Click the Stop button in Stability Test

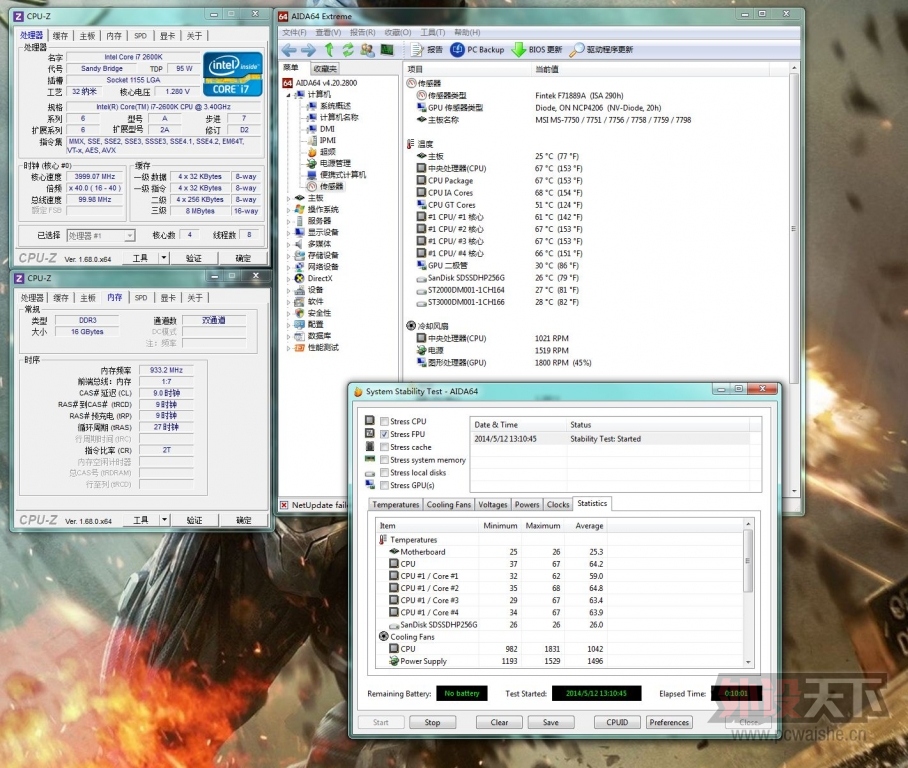(433, 722)
